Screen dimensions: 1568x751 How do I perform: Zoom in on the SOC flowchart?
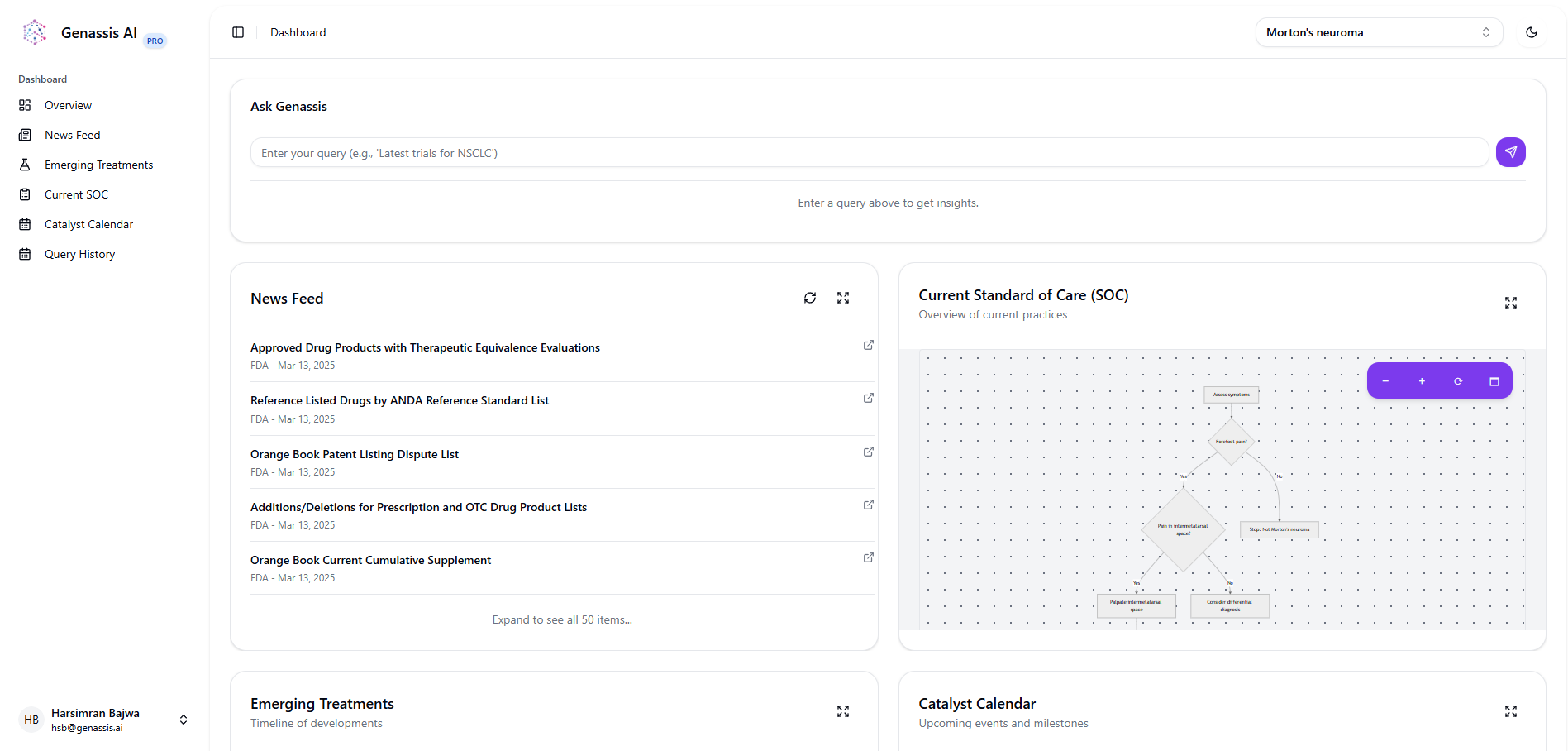(x=1421, y=380)
